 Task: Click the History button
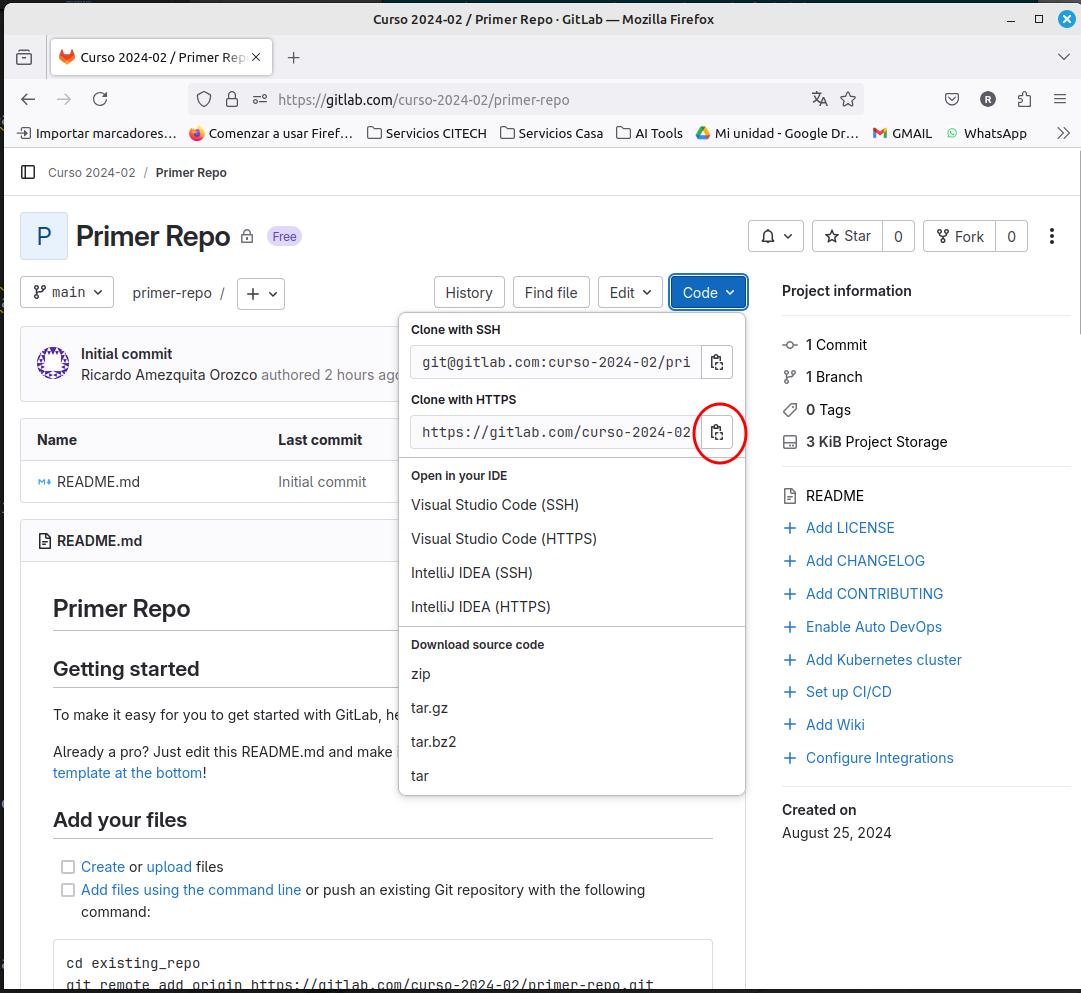(468, 292)
